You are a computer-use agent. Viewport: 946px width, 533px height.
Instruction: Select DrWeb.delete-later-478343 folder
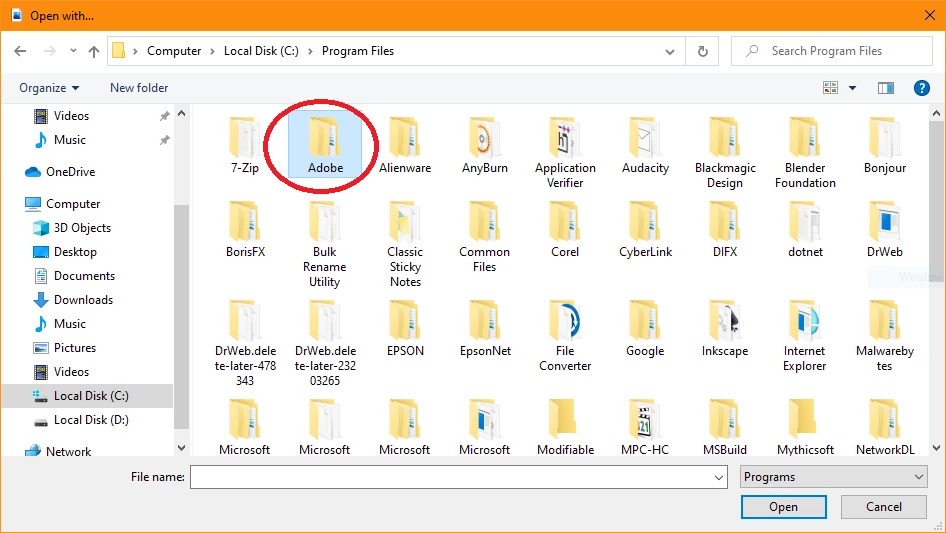coord(245,343)
